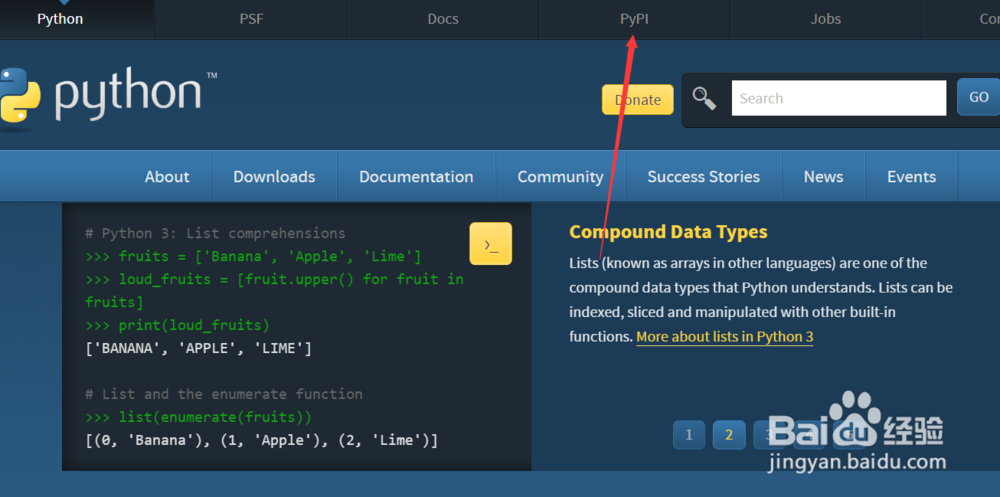Expand the Documentation menu
The height and width of the screenshot is (497, 1000).
click(x=416, y=177)
